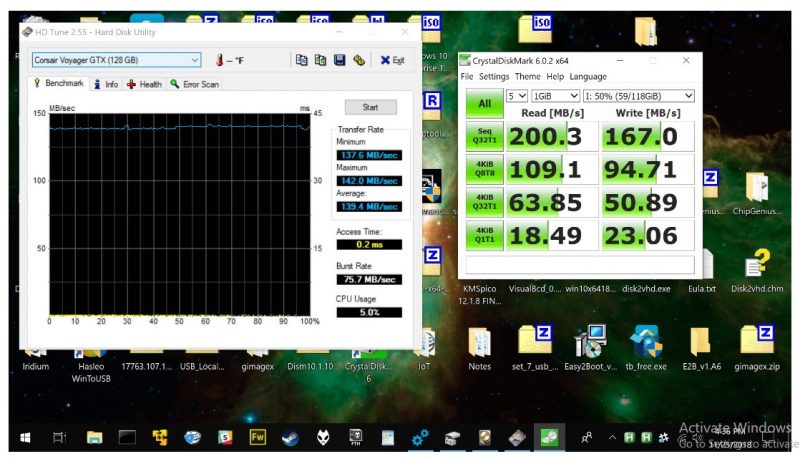The height and width of the screenshot is (459, 800).
Task: Select the Notes folder on desktop
Action: [x=480, y=349]
